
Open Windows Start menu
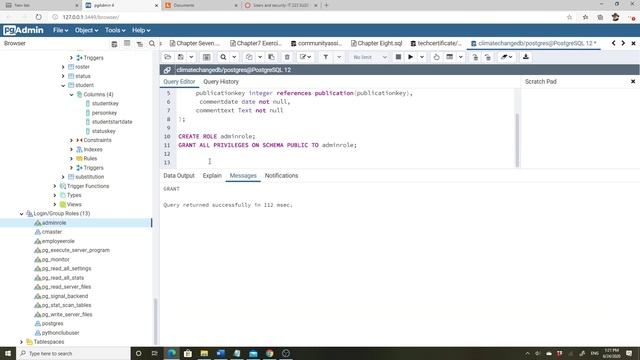tap(8, 353)
